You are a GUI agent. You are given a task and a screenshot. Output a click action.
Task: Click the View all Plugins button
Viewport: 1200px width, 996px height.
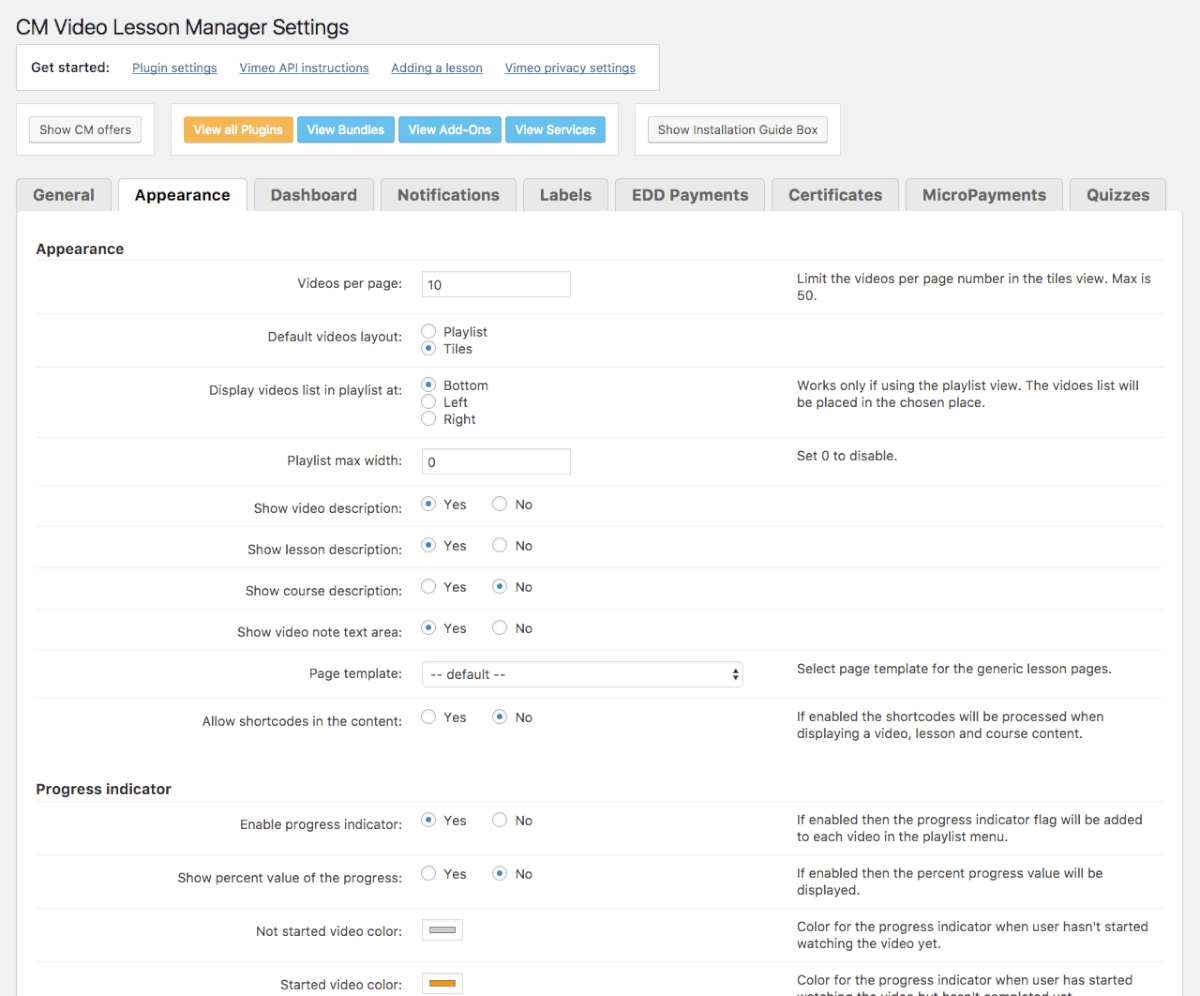(x=238, y=130)
